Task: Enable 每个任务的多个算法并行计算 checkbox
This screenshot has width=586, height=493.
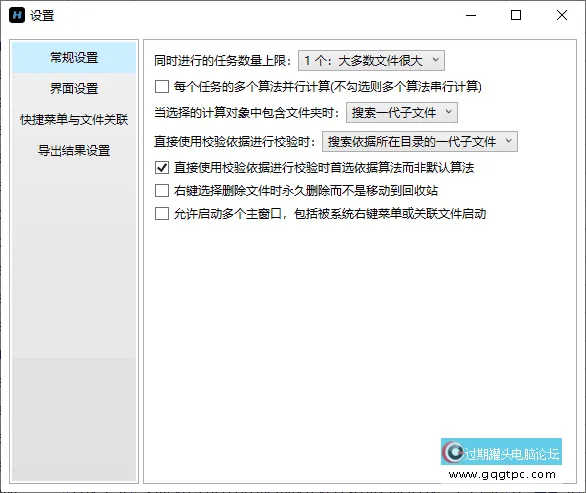Action: click(162, 87)
